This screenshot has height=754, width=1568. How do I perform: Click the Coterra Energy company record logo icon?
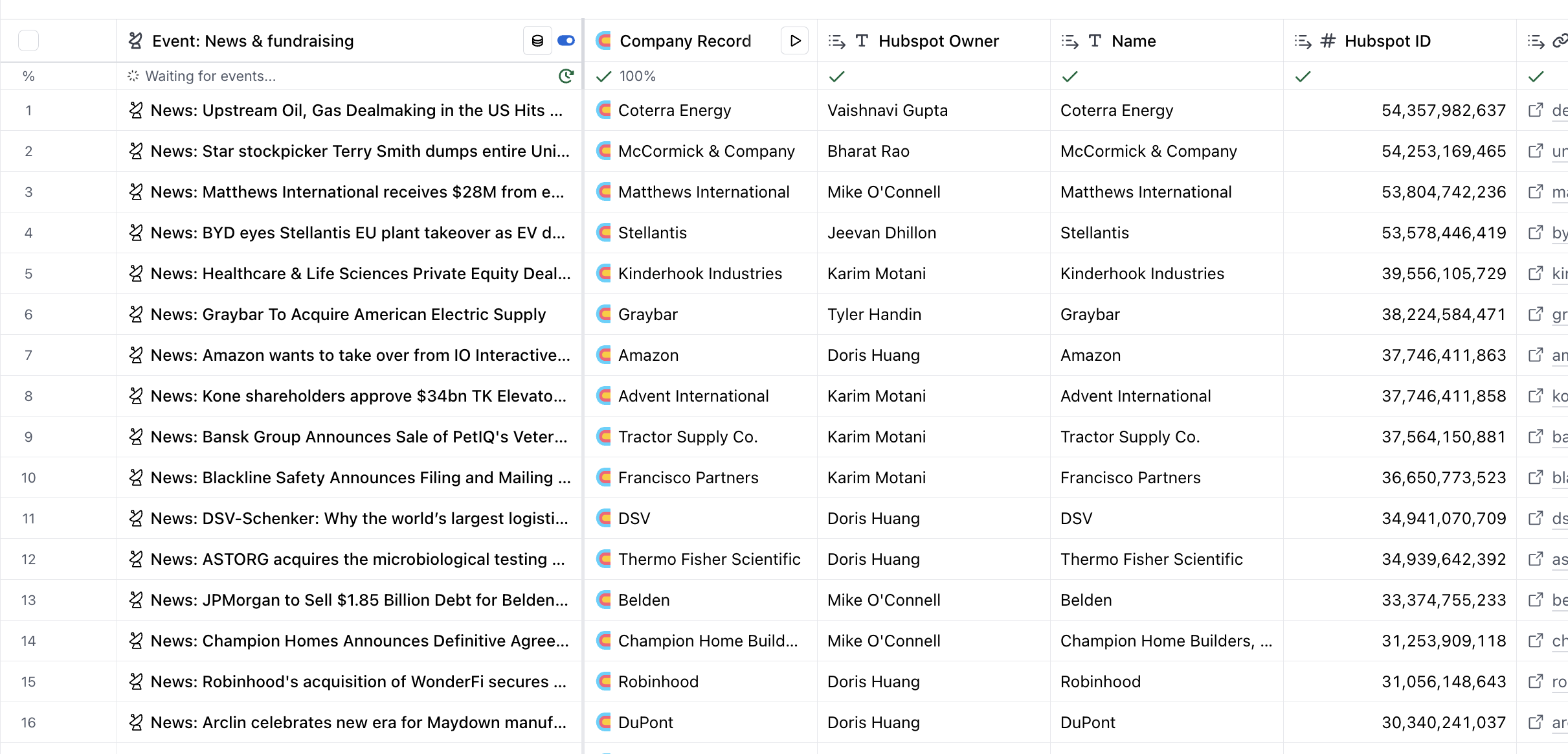604,110
